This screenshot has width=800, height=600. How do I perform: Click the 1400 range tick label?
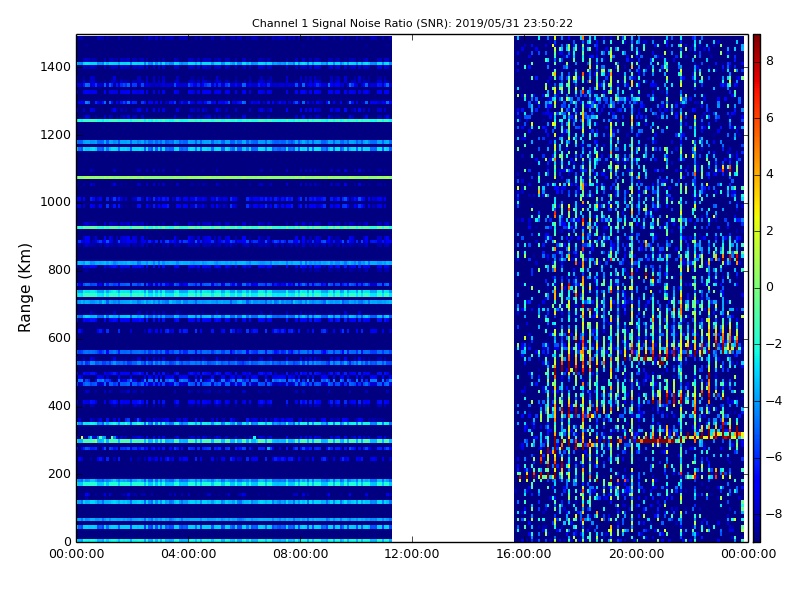click(x=55, y=67)
